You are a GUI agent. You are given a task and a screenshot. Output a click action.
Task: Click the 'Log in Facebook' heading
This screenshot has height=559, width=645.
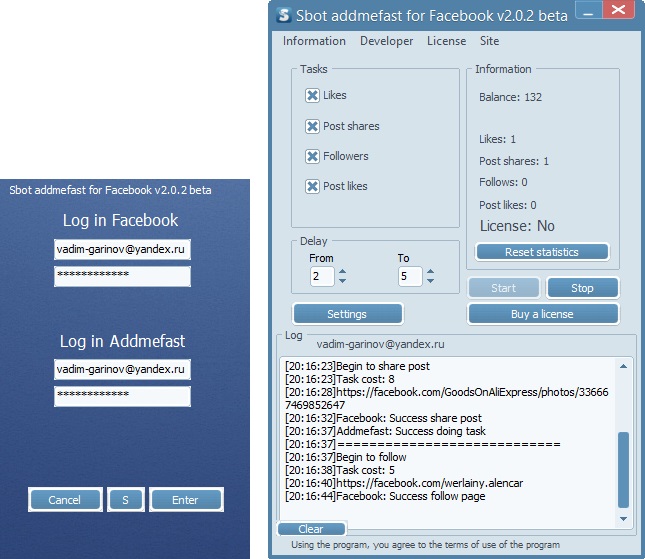pyautogui.click(x=121, y=220)
